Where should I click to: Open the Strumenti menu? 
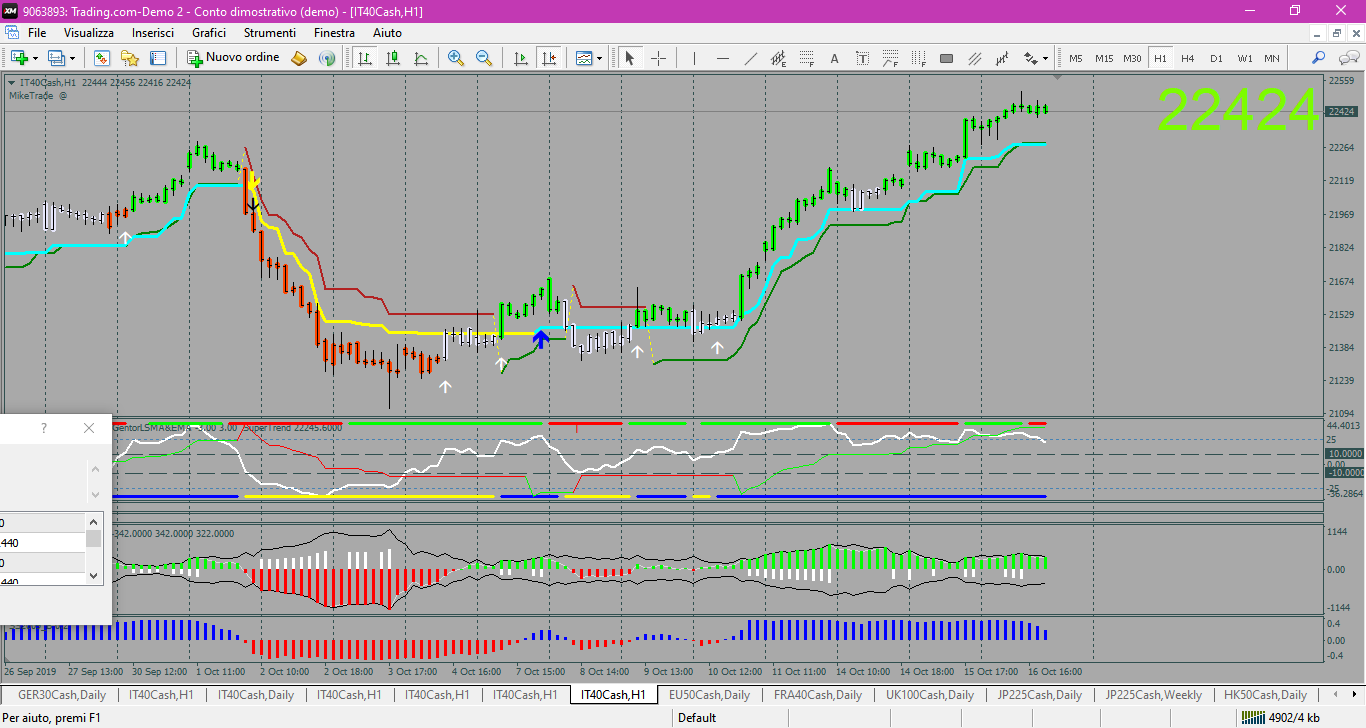(270, 33)
